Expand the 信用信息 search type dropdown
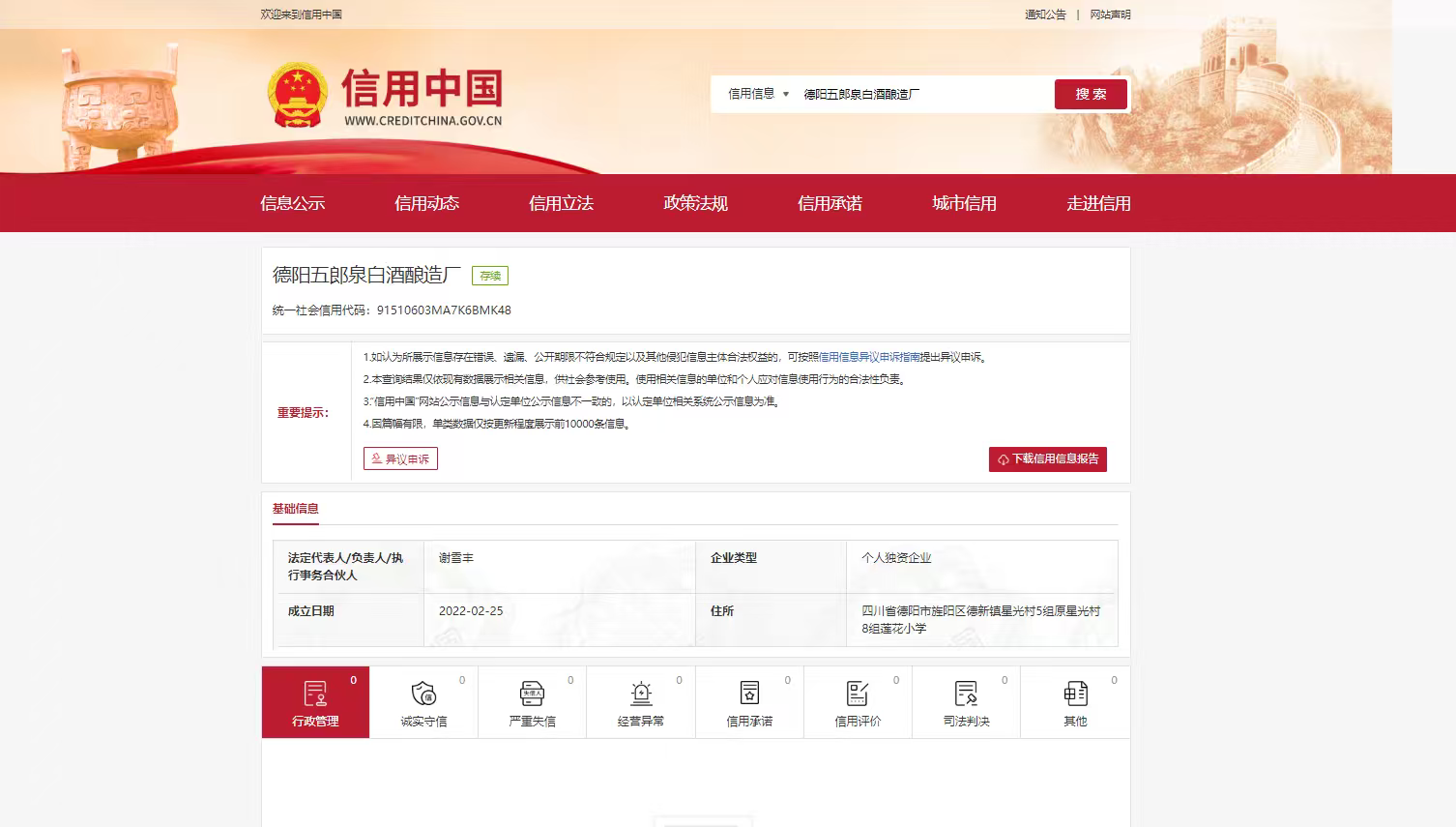The image size is (1456, 827). [758, 94]
